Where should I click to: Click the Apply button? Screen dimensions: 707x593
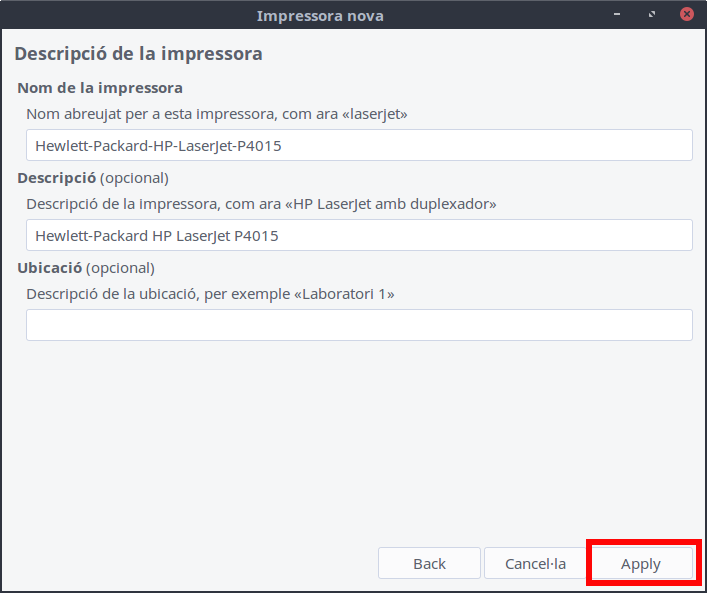pyautogui.click(x=640, y=563)
